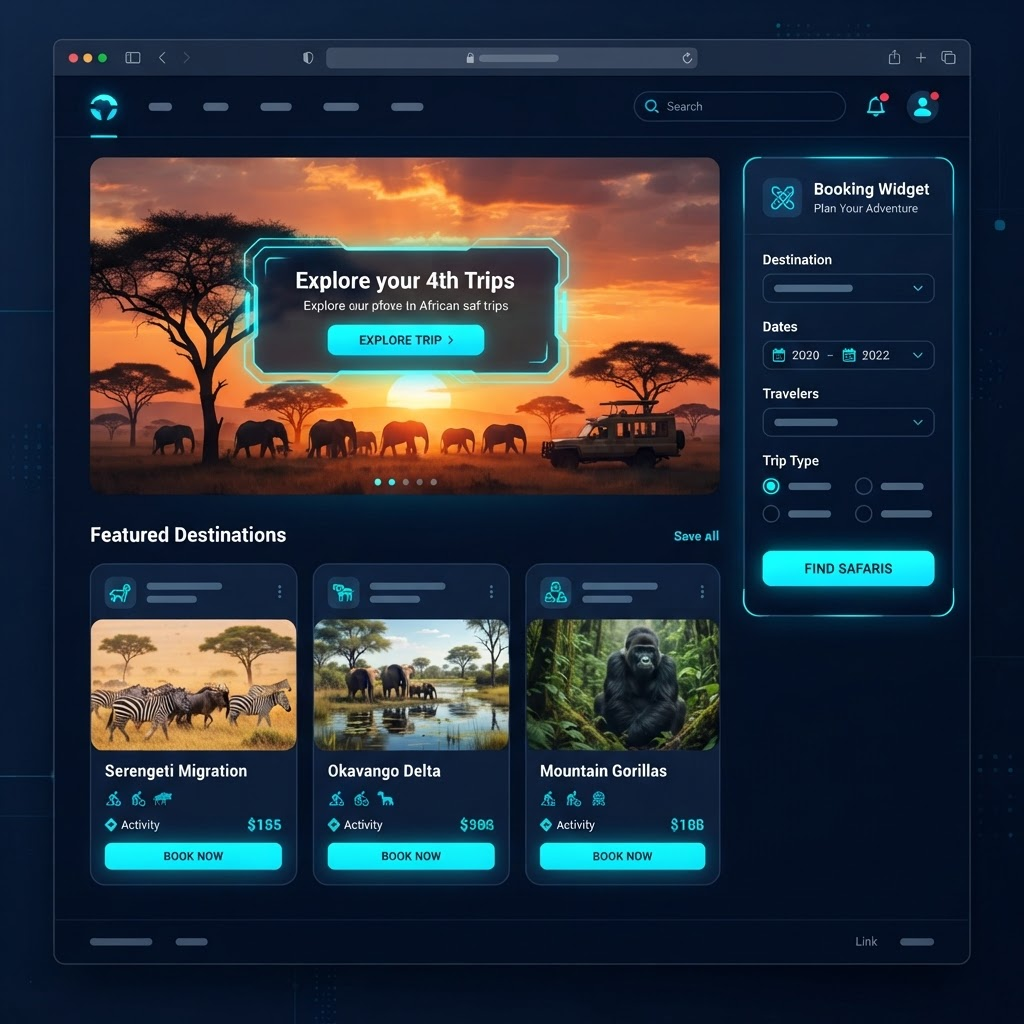This screenshot has height=1024, width=1024.
Task: Click the Save All link
Action: pyautogui.click(x=696, y=536)
